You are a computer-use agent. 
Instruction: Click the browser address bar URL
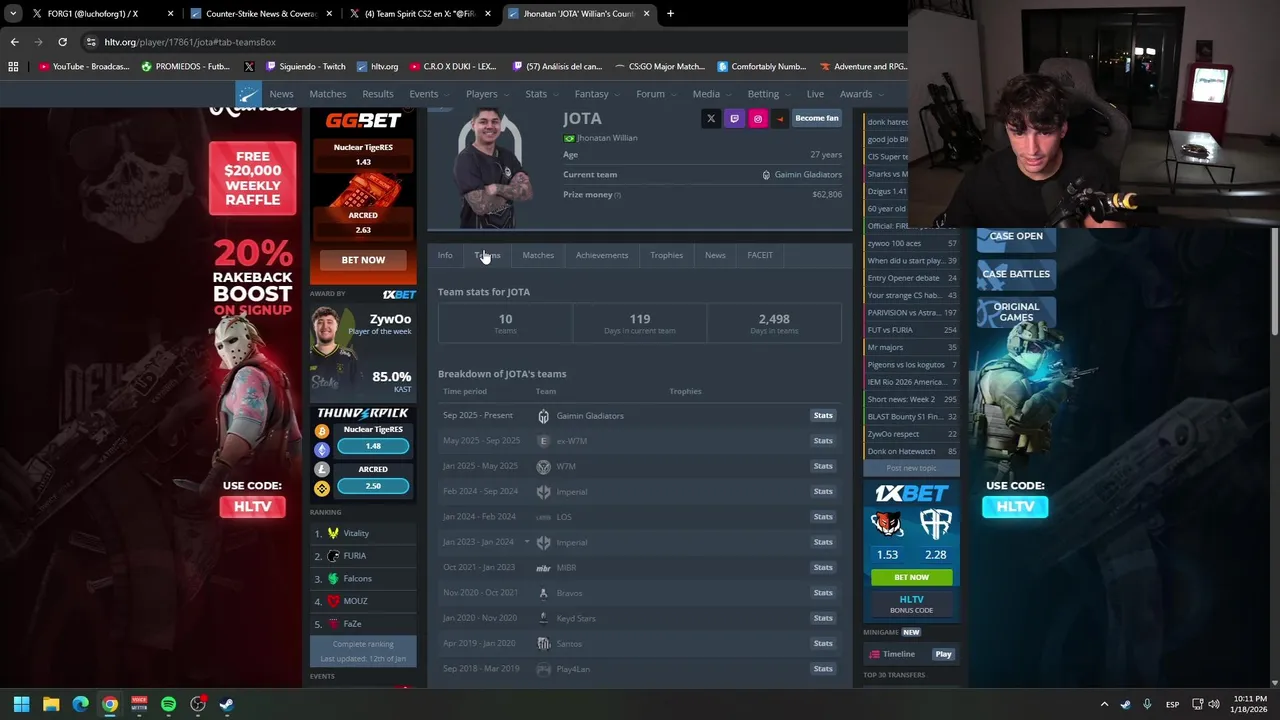click(x=190, y=42)
